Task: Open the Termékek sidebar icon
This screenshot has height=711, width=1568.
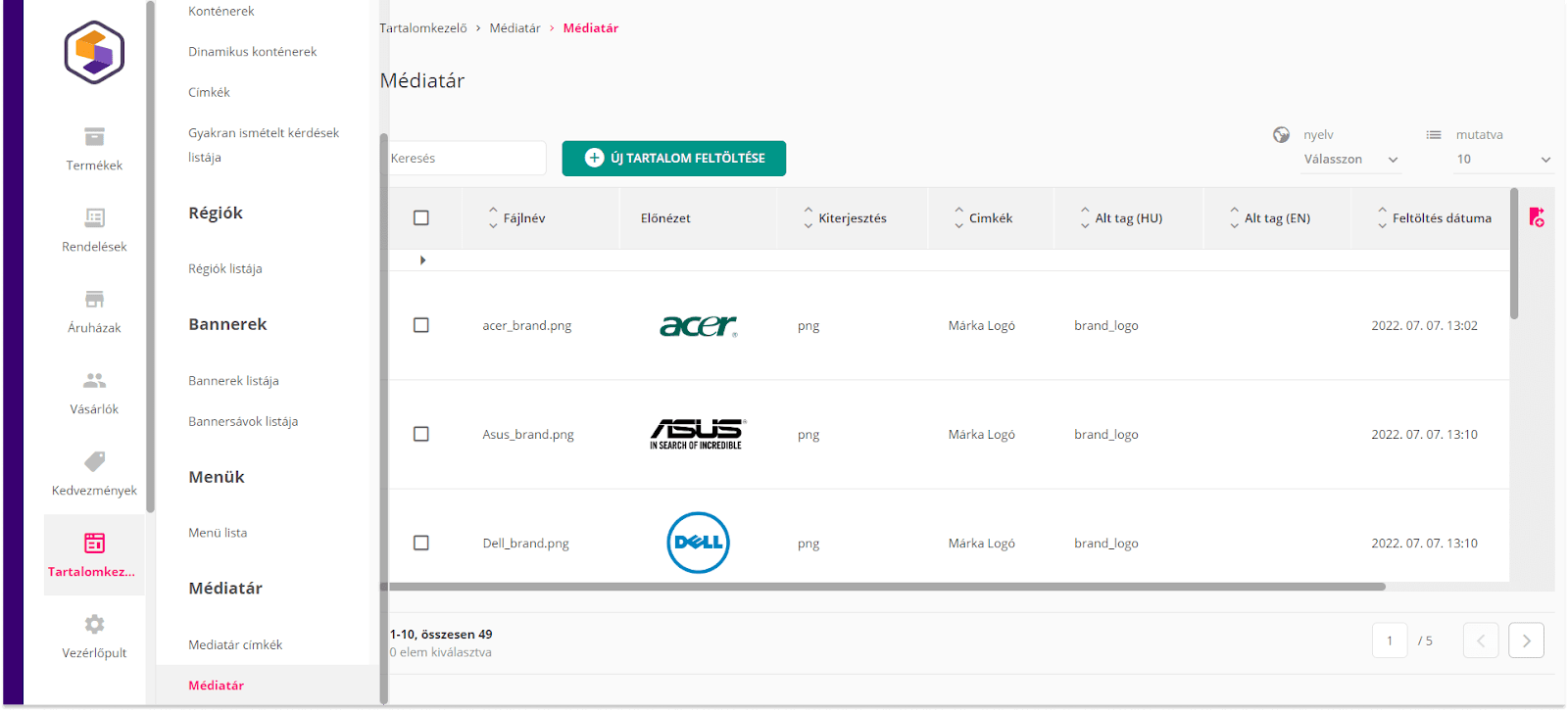Action: pos(94,136)
